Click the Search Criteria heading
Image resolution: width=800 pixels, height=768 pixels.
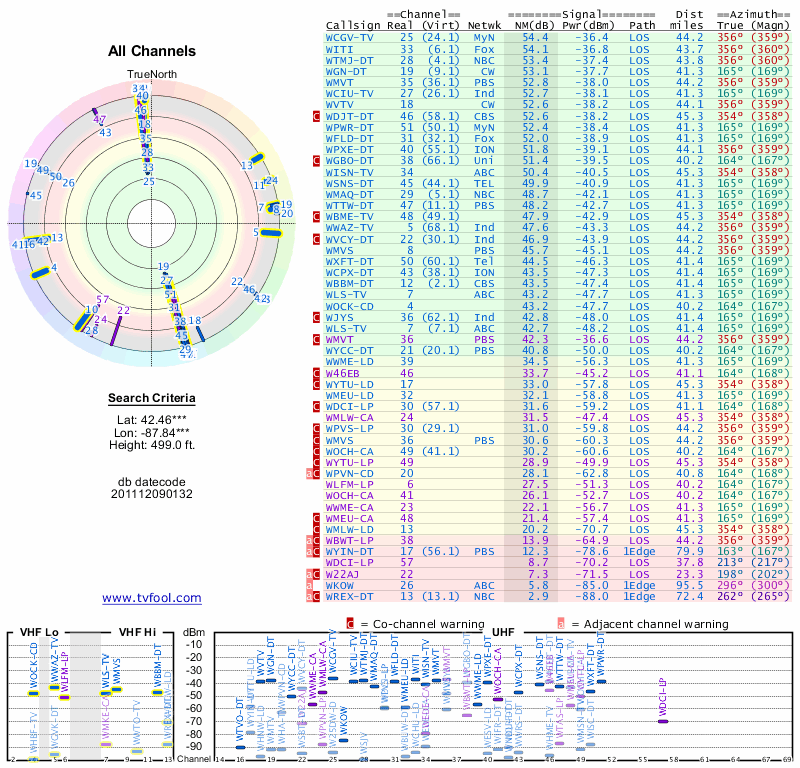[x=152, y=398]
